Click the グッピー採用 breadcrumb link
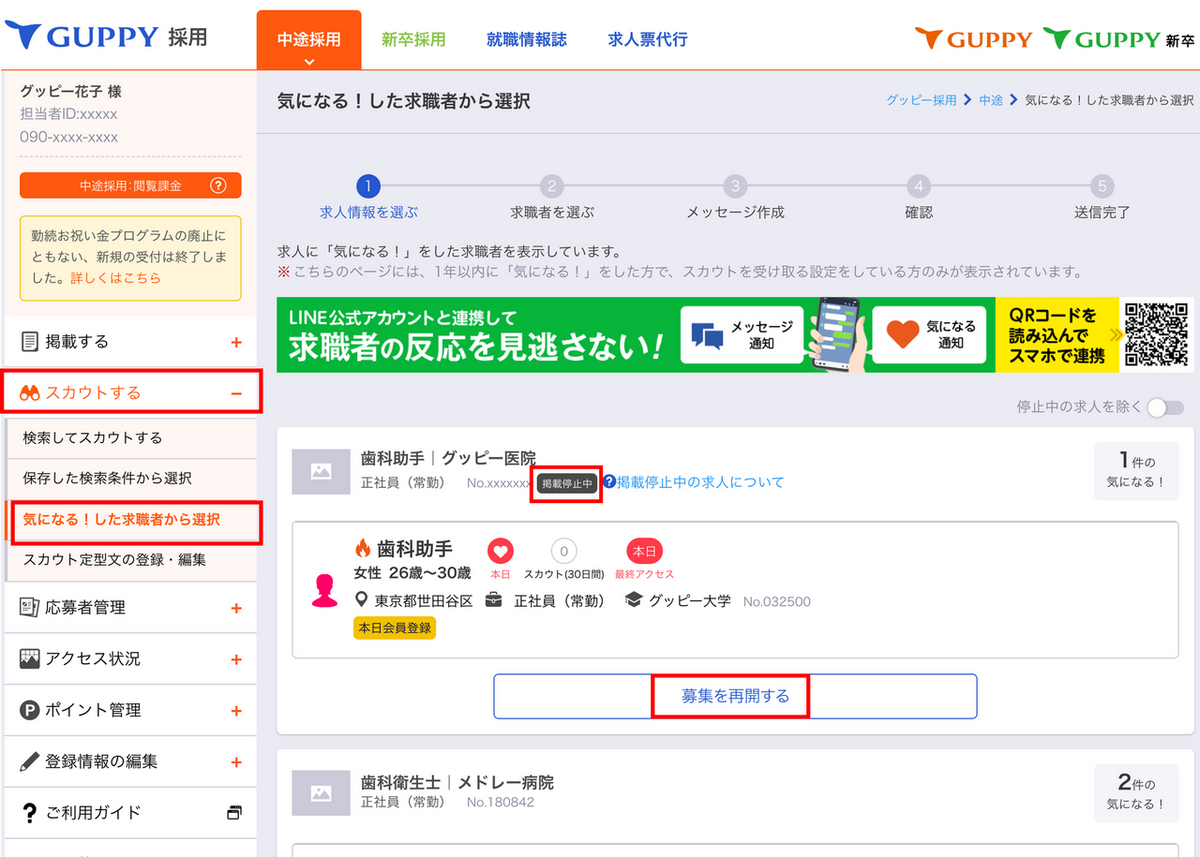Viewport: 1200px width, 857px height. (921, 100)
